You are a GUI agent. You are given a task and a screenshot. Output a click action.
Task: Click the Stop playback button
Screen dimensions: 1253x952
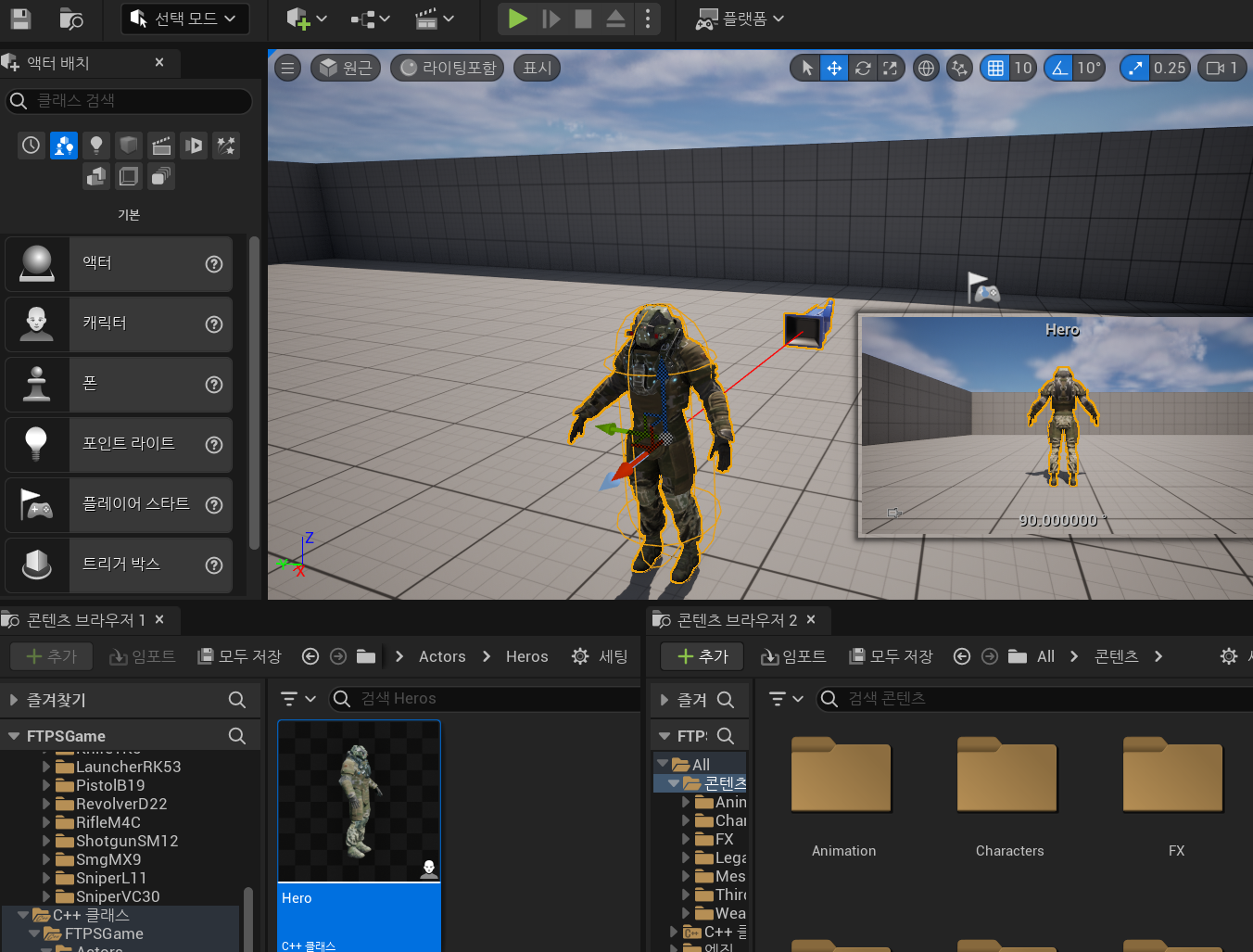tap(583, 18)
